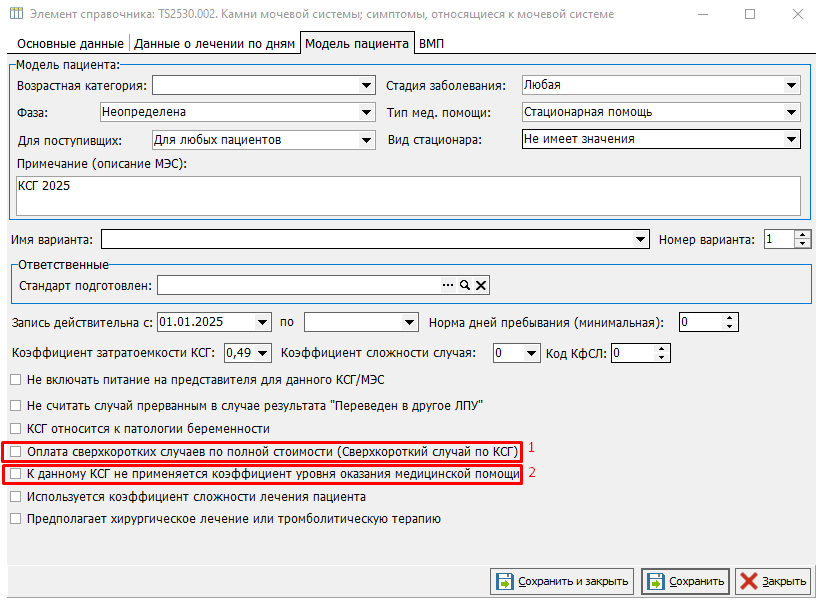The width and height of the screenshot is (822, 602).
Task: Increase the Номер варианта value with up arrow
Action: [802, 235]
